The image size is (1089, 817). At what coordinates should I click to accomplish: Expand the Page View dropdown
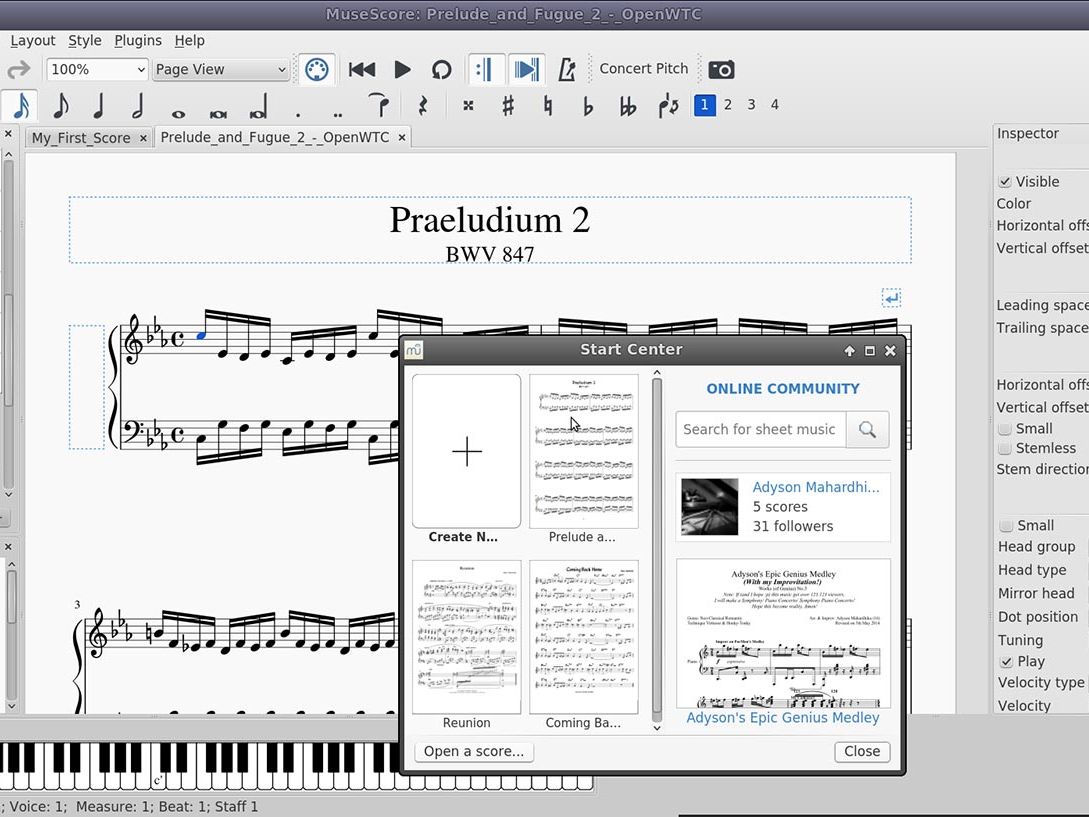click(x=220, y=69)
